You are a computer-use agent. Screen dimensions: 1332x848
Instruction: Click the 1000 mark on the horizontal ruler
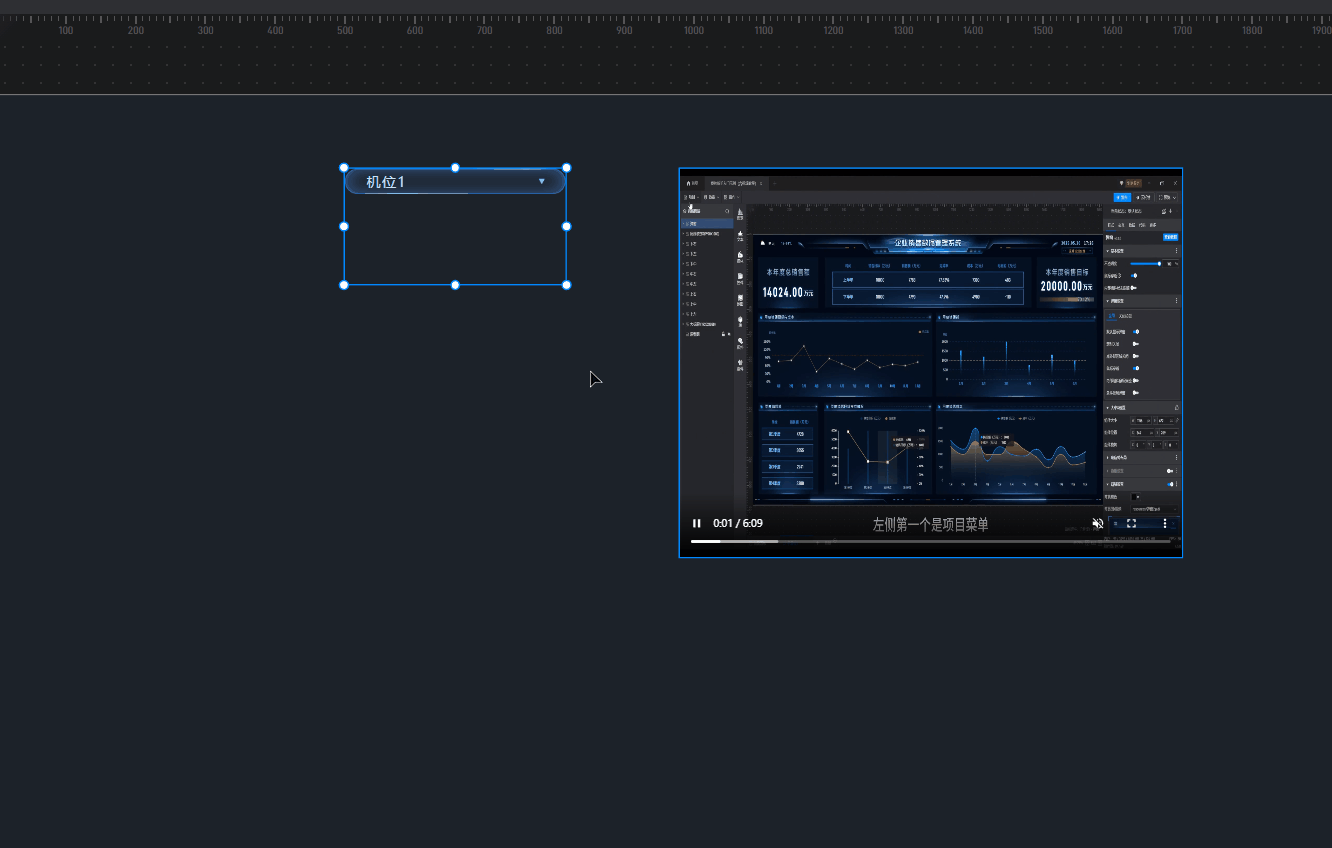pyautogui.click(x=694, y=30)
